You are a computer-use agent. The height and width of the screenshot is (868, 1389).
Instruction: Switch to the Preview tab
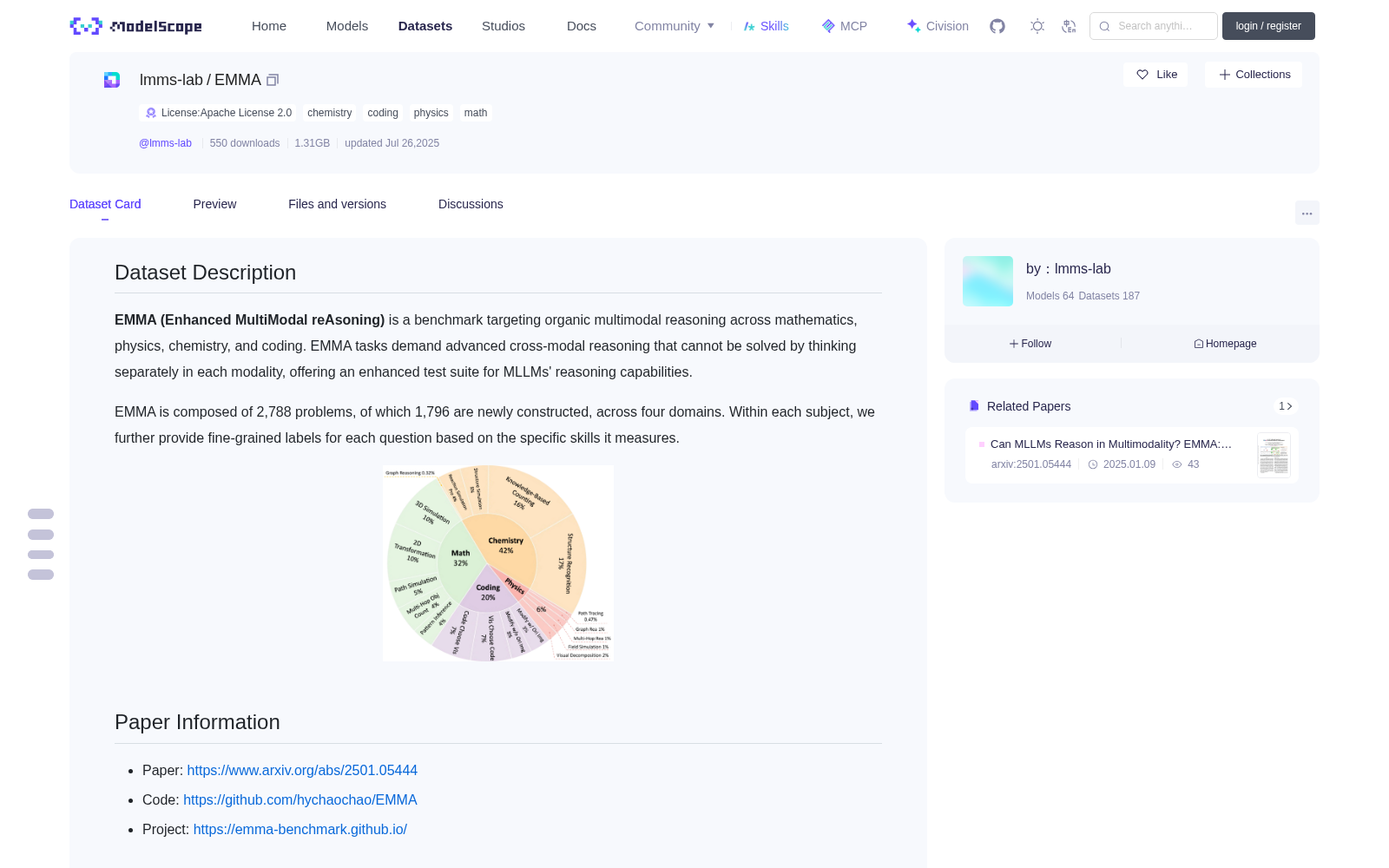pyautogui.click(x=214, y=204)
